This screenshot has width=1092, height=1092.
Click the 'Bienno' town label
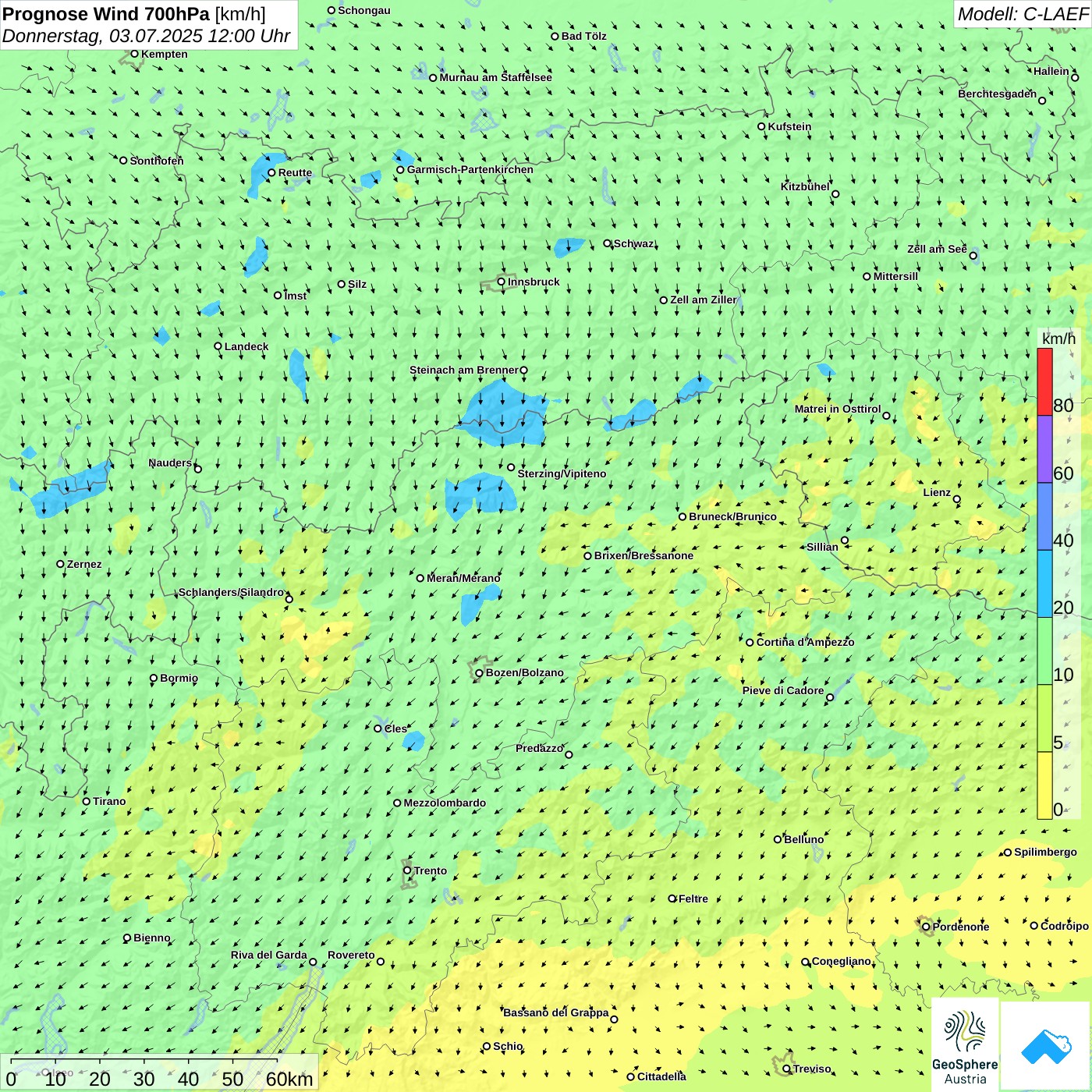[151, 938]
